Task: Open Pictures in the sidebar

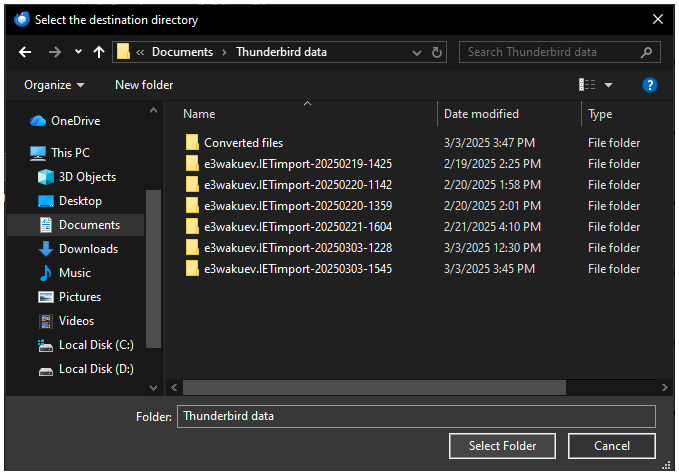Action: pyautogui.click(x=69, y=297)
